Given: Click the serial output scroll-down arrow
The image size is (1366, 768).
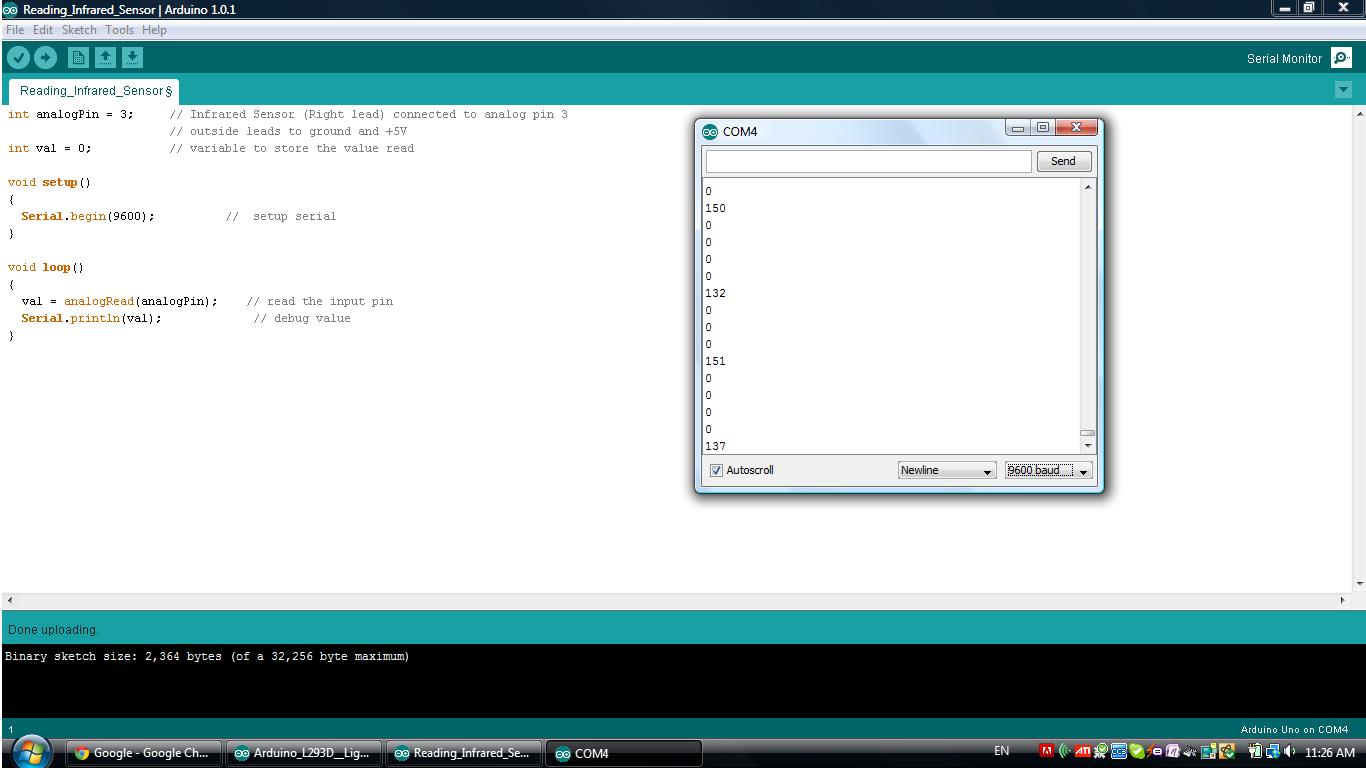Looking at the screenshot, I should coord(1087,445).
